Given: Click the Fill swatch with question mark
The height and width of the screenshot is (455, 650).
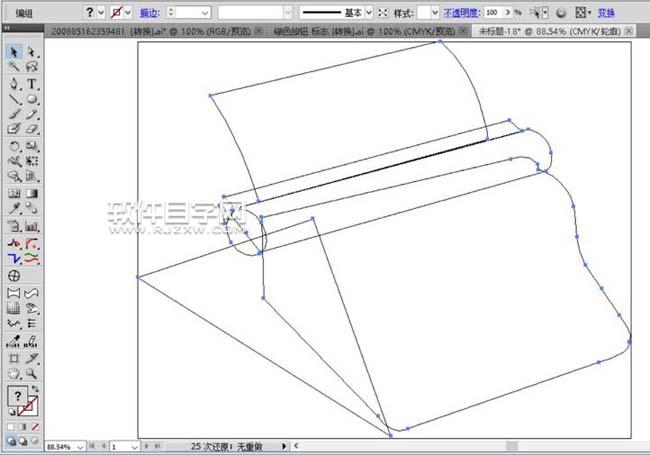Looking at the screenshot, I should (17, 397).
